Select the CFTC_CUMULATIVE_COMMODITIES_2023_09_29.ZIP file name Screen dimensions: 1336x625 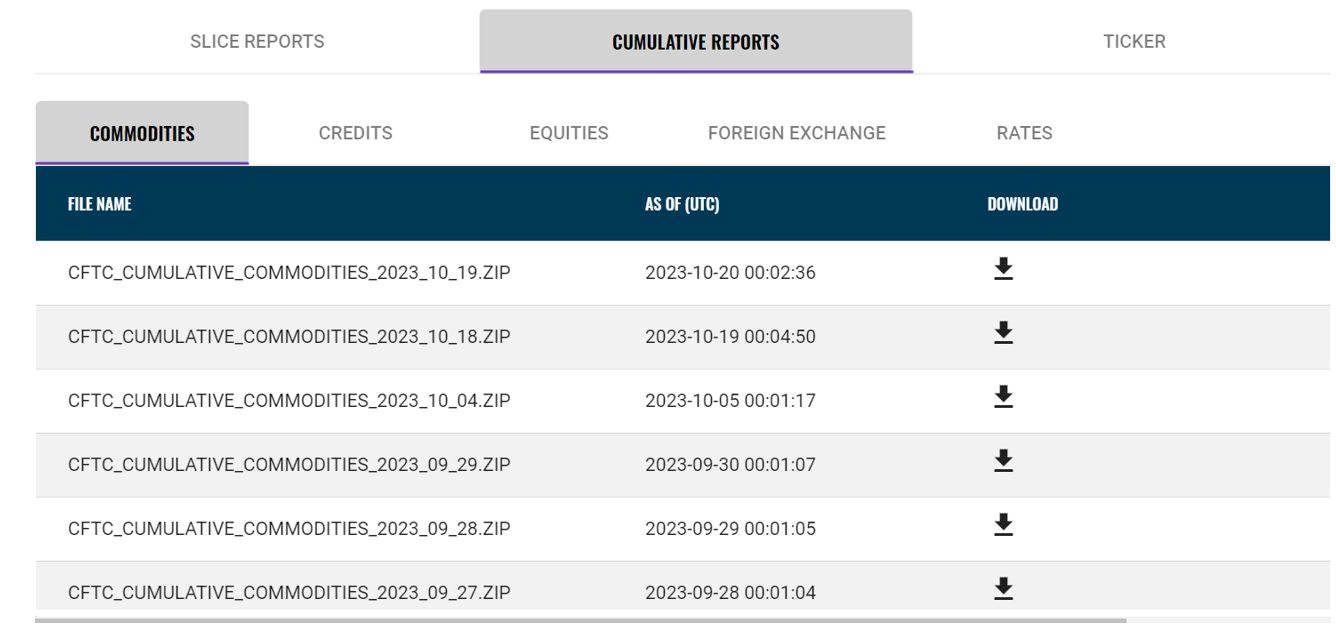pos(289,464)
